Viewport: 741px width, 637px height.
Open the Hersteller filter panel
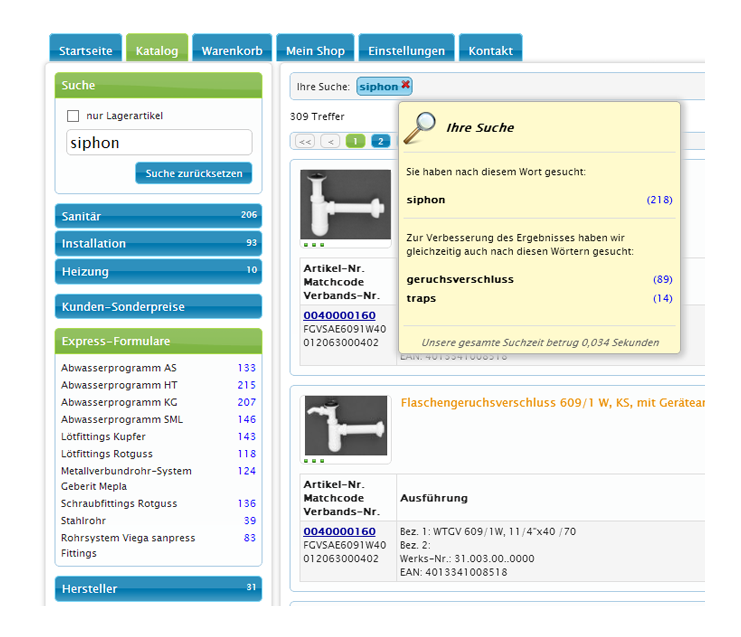158,589
